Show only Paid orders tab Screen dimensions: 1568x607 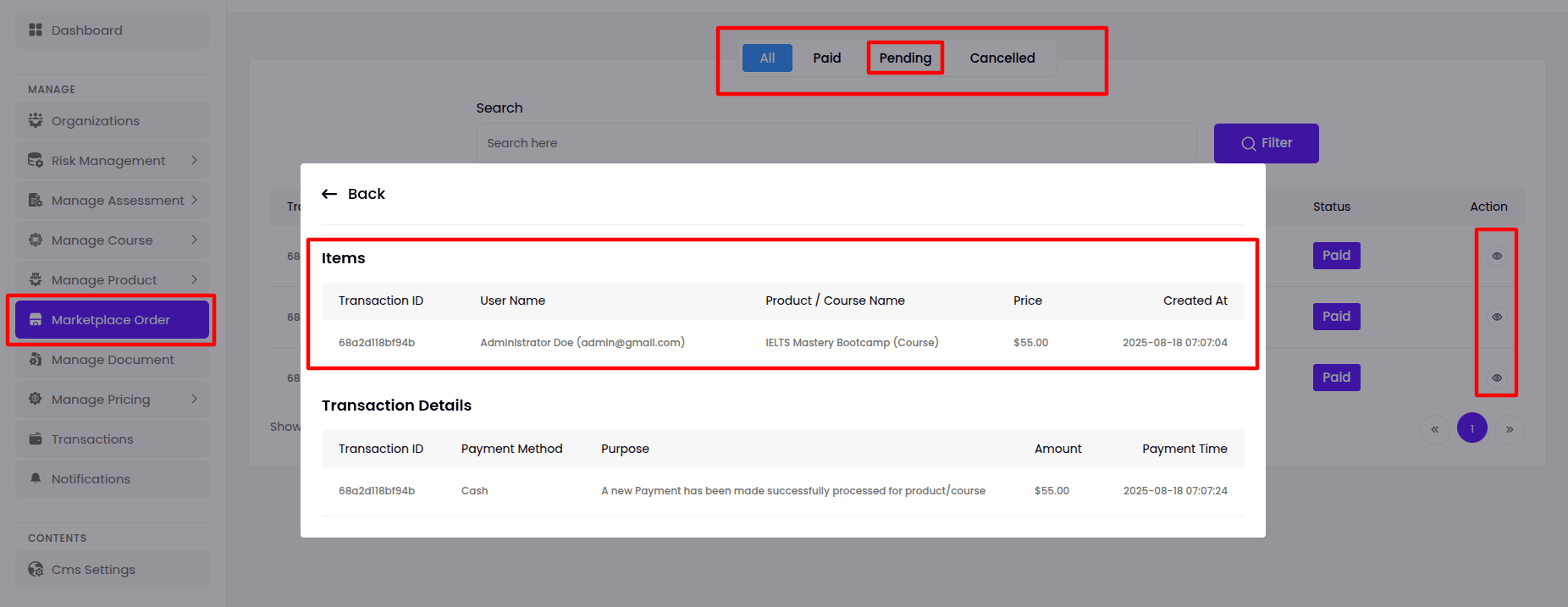pyautogui.click(x=826, y=58)
